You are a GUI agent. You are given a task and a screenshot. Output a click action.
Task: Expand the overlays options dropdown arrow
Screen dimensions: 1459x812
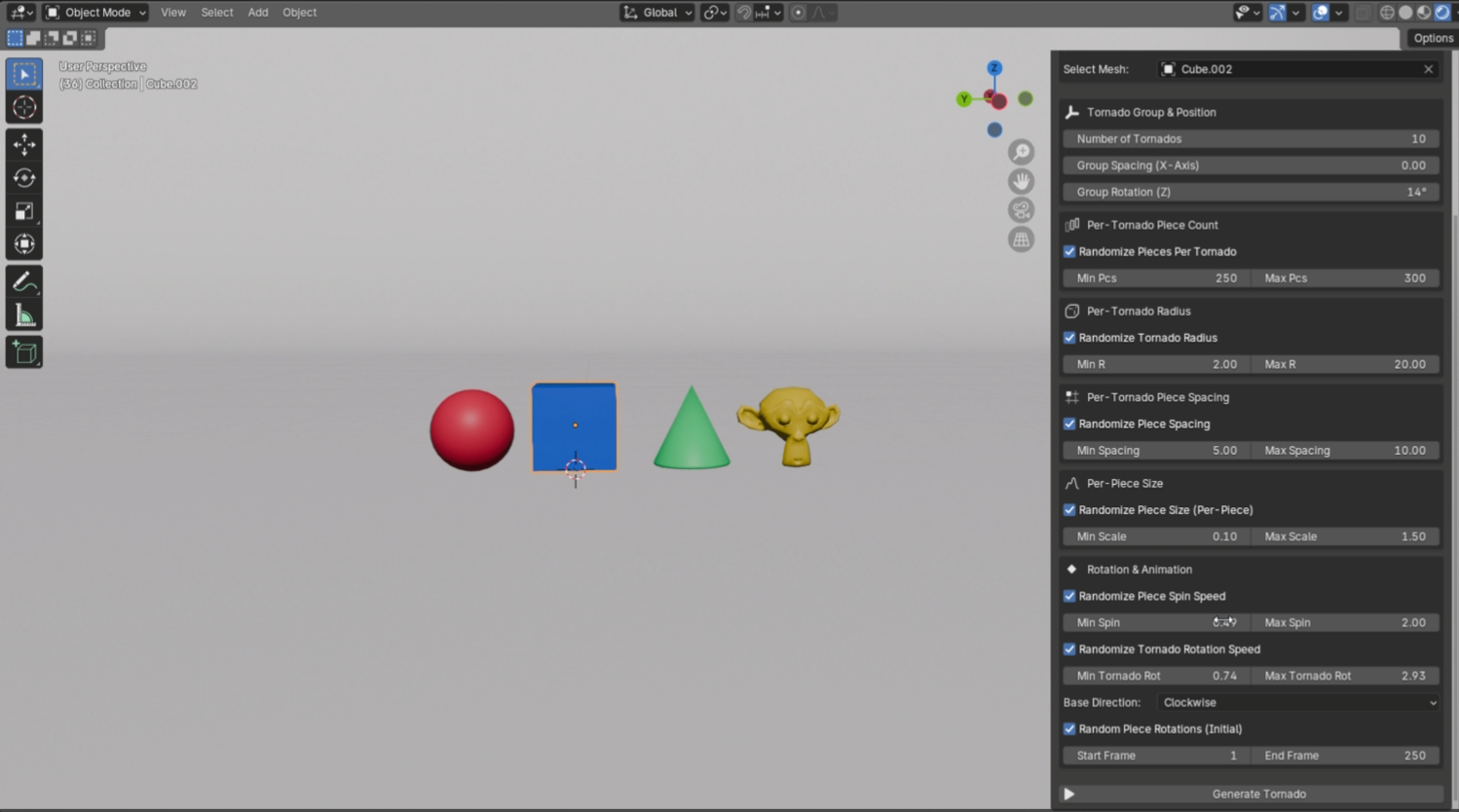tap(1339, 13)
